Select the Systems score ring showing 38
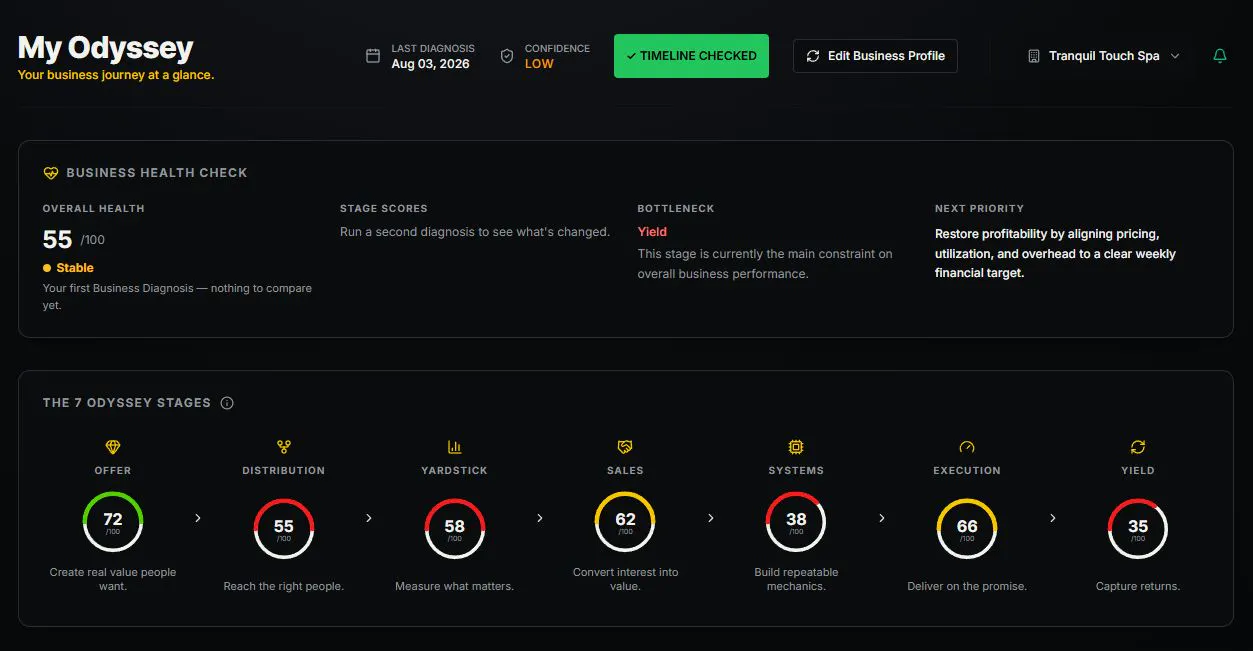The height and width of the screenshot is (651, 1253). pos(796,523)
